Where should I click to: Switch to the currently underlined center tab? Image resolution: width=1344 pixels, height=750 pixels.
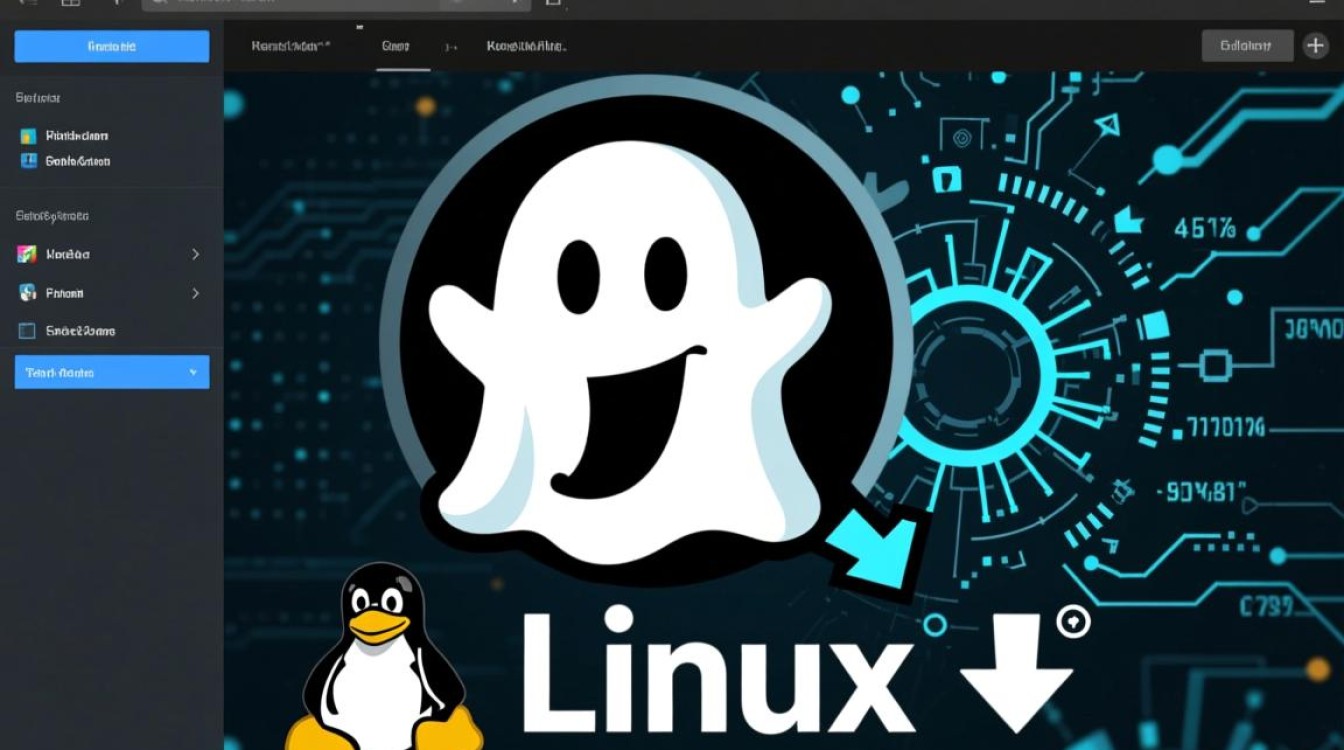(x=396, y=45)
